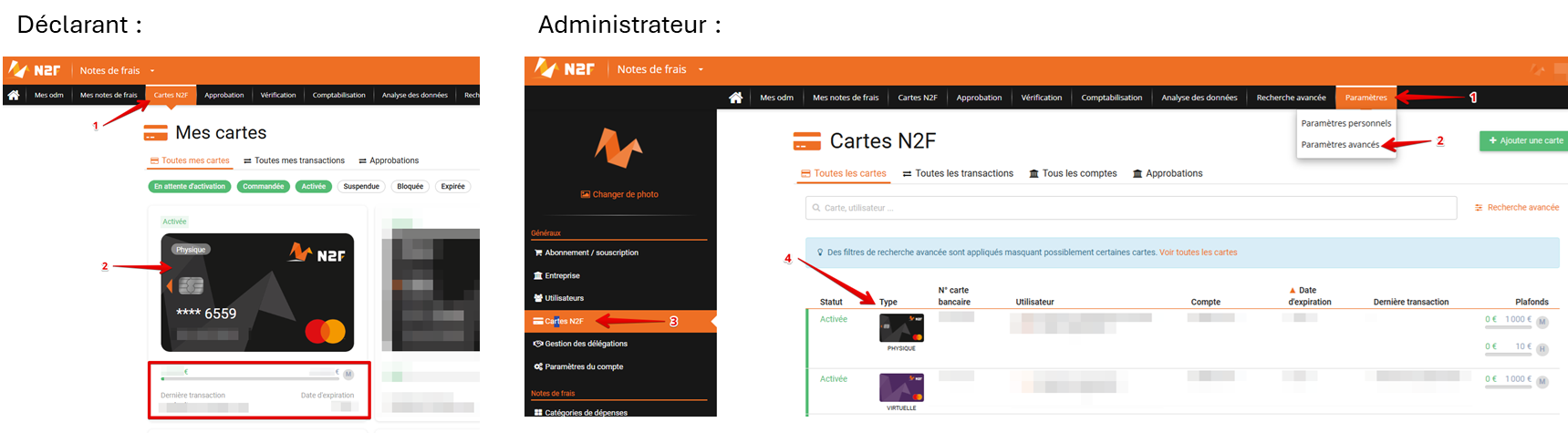The width and height of the screenshot is (1568, 433).
Task: Click the bank icon beside Entreprise in the sidebar
Action: click(538, 275)
